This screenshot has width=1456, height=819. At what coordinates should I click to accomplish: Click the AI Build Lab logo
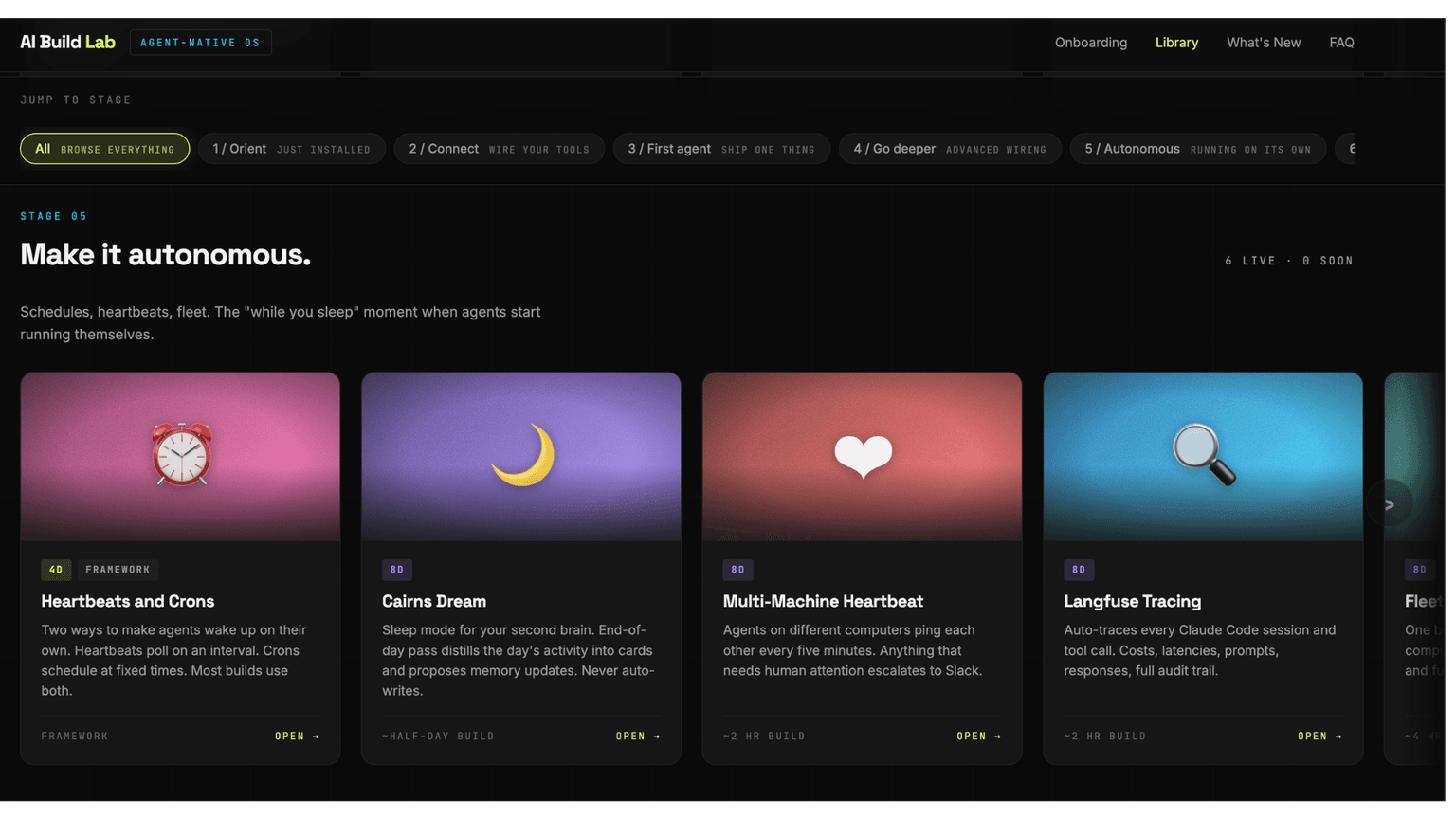(67, 43)
